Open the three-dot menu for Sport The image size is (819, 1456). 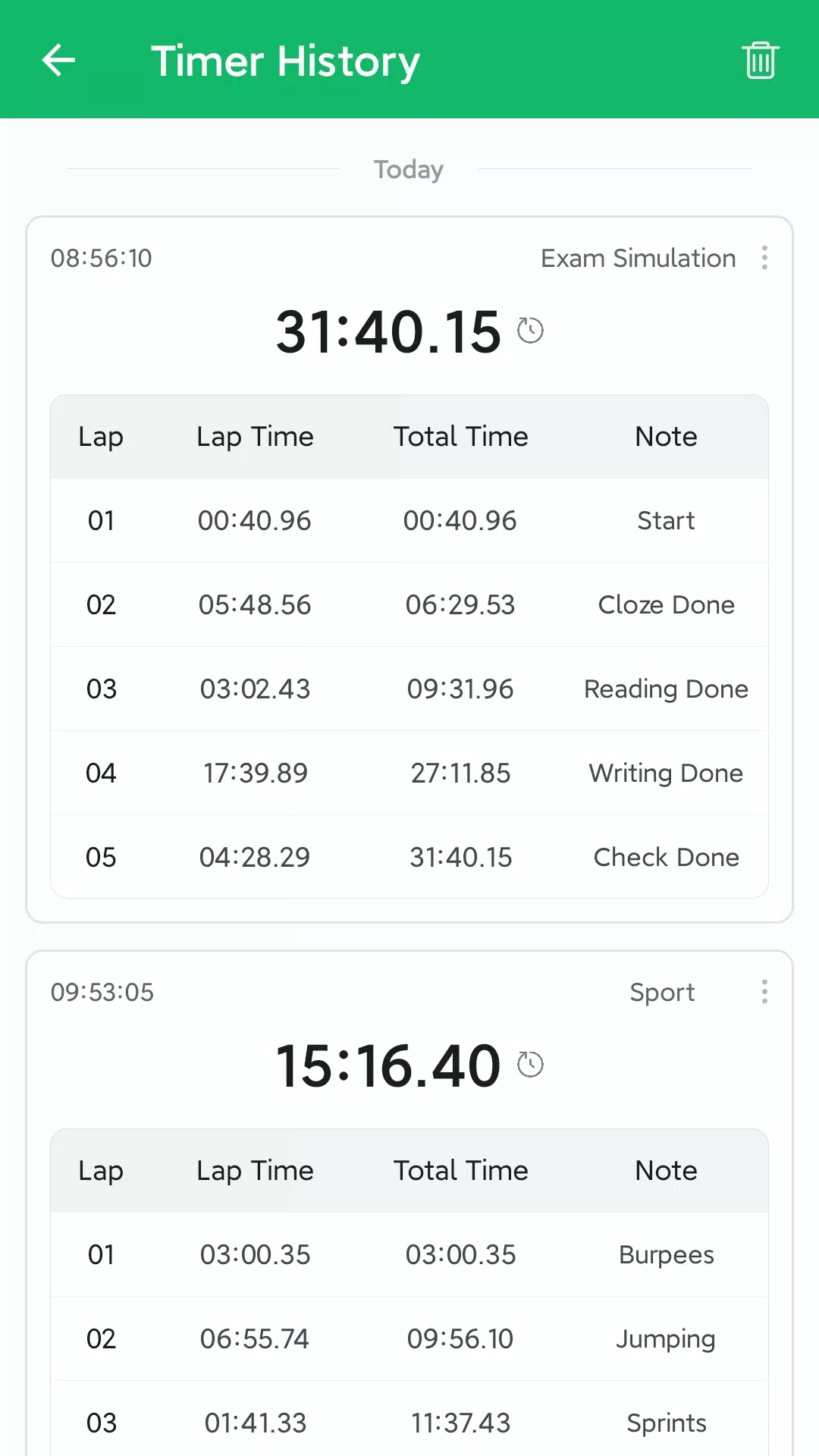pos(764,992)
